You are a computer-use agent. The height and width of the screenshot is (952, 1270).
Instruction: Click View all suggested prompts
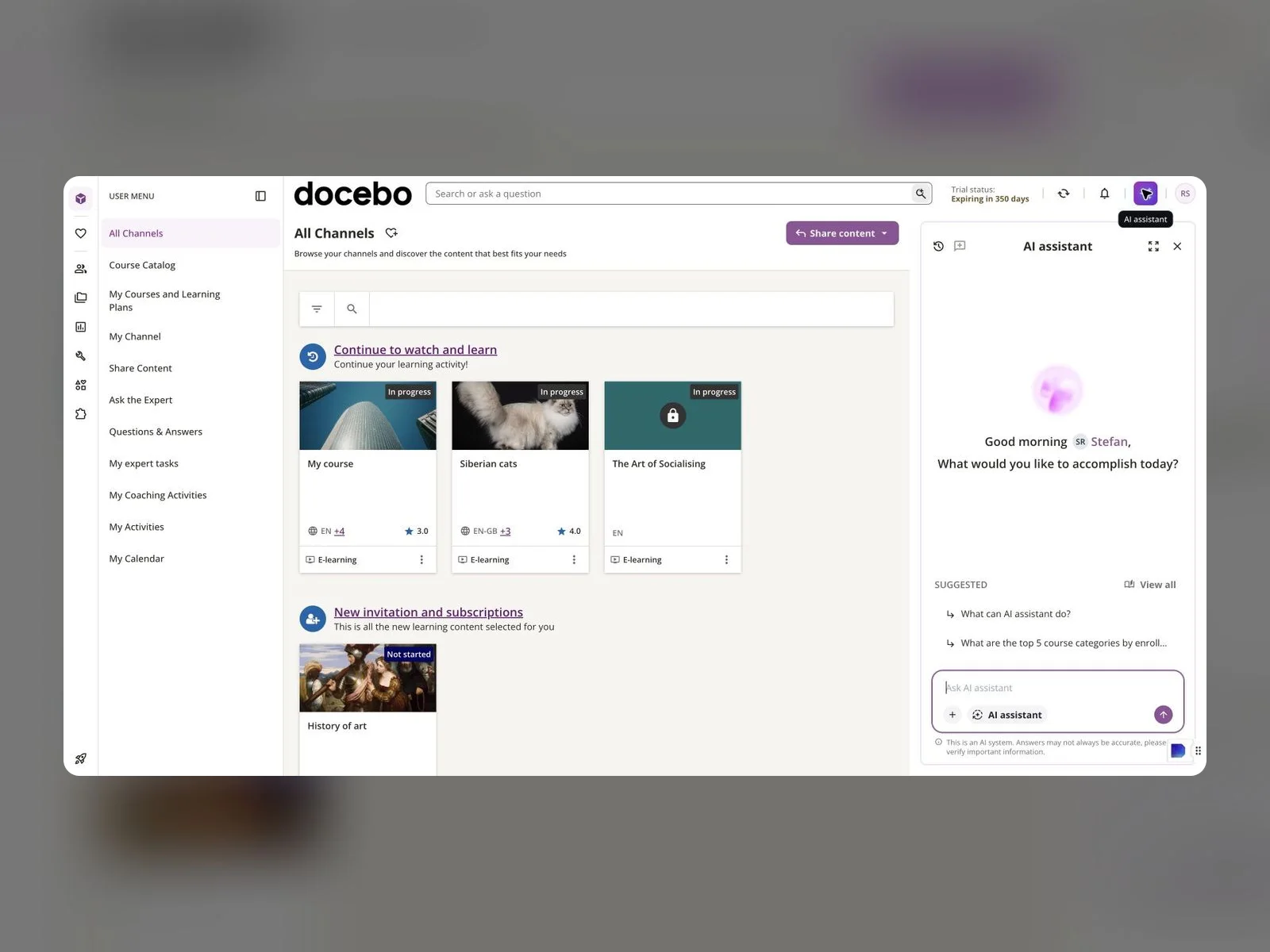[x=1150, y=585]
